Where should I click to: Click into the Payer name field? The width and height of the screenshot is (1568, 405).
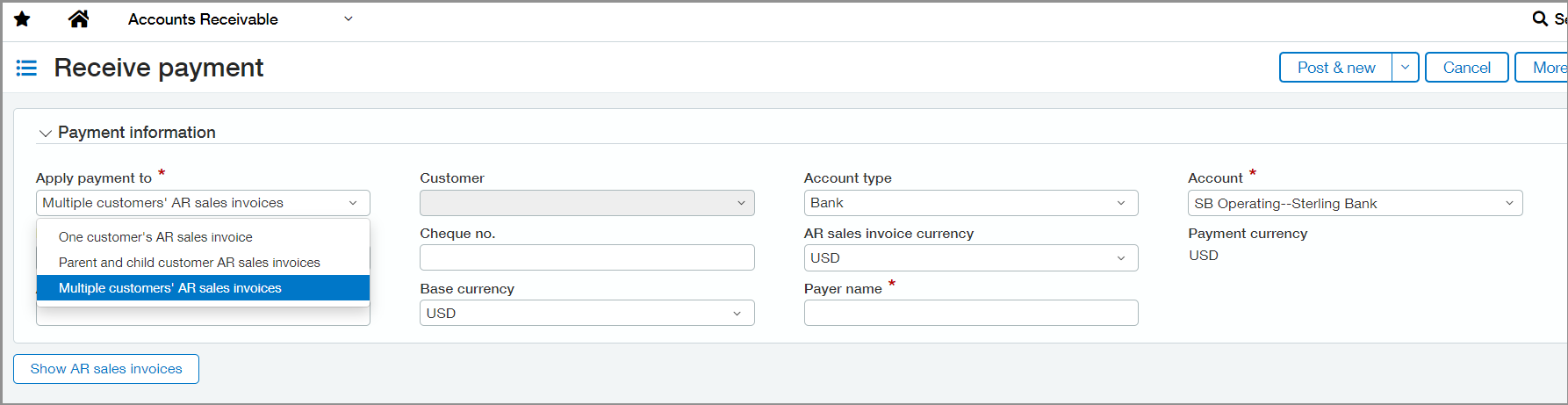tap(970, 313)
